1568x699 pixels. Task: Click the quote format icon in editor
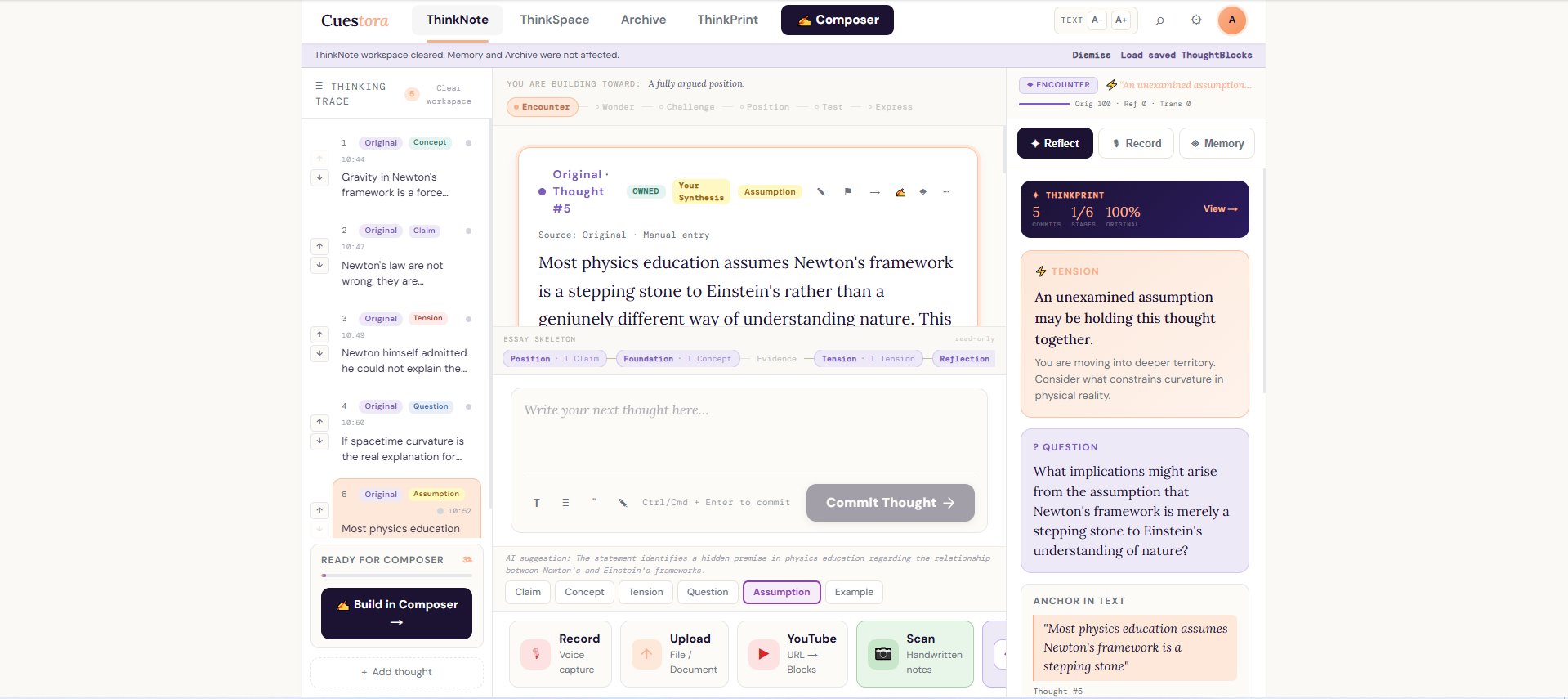[594, 502]
